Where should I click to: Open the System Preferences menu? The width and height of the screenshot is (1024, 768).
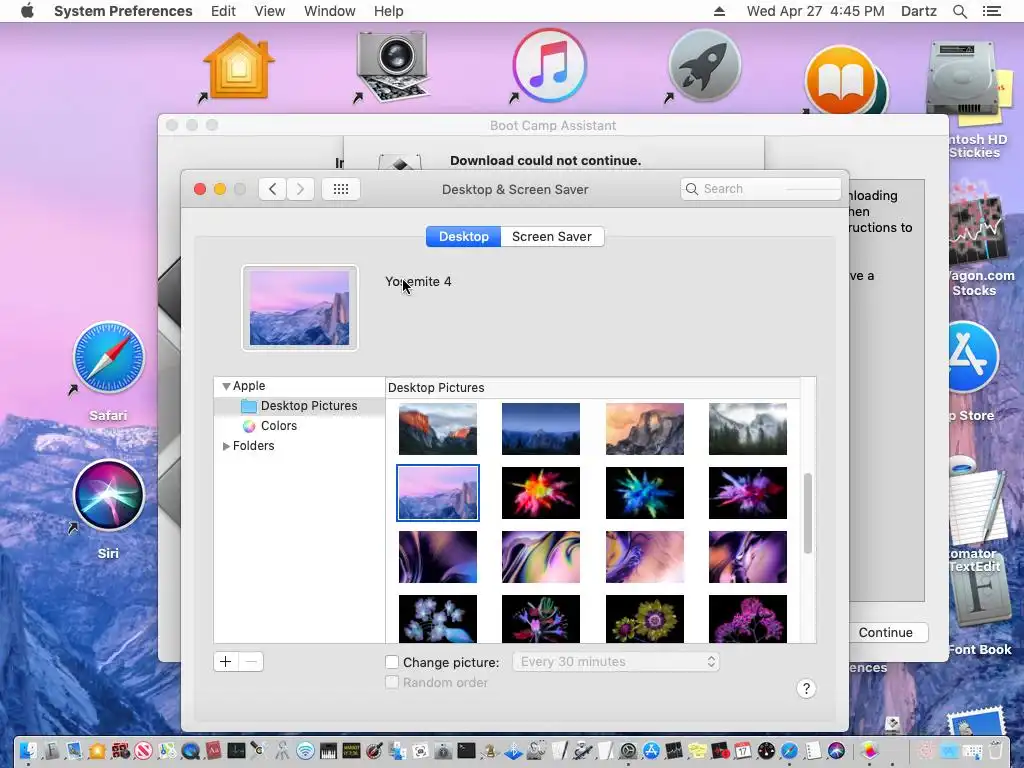123,11
